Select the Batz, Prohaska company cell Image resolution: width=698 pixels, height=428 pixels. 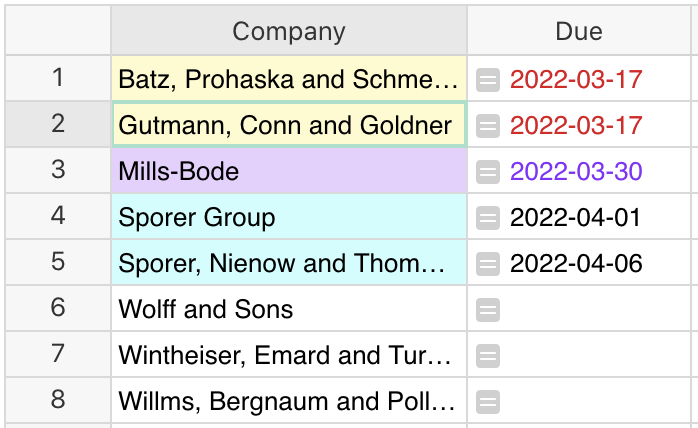tap(289, 79)
